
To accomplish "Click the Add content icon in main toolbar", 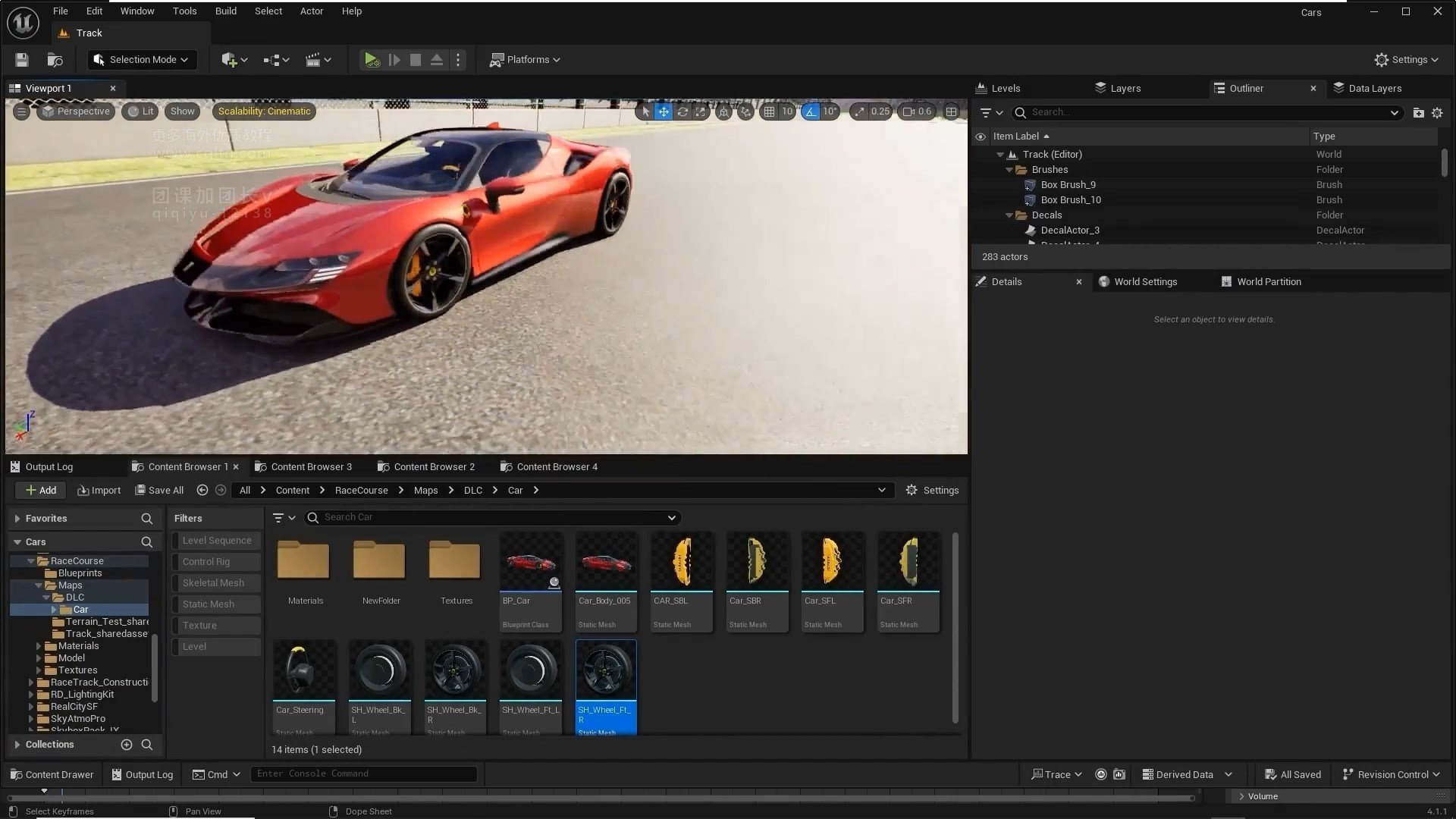I will 229,60.
